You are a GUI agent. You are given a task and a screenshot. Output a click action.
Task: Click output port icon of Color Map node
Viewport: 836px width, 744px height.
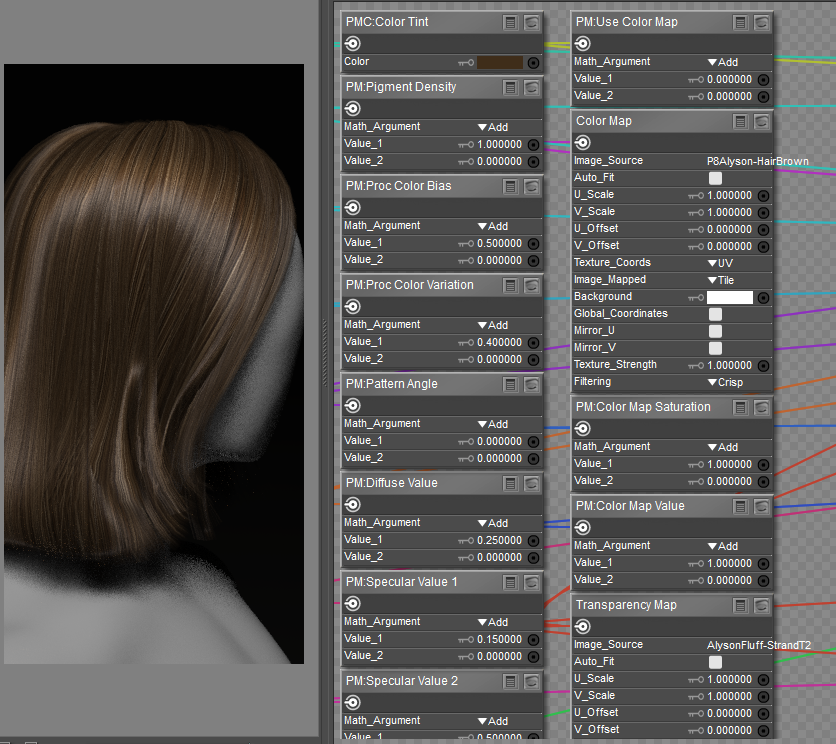pyautogui.click(x=583, y=143)
